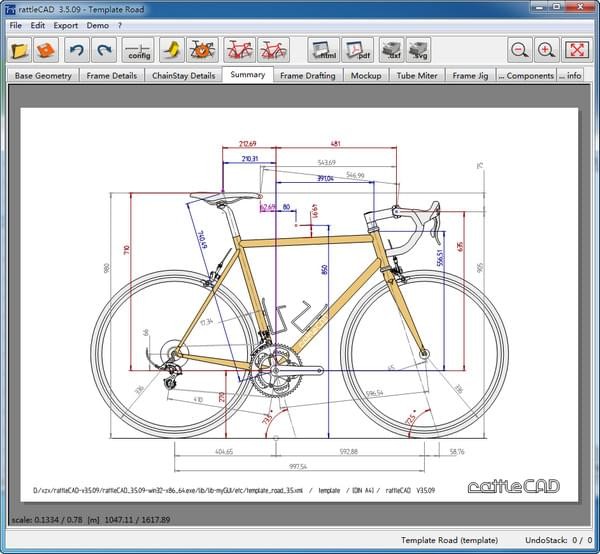This screenshot has width=600, height=554.
Task: Export drawing as svg
Action: (418, 49)
